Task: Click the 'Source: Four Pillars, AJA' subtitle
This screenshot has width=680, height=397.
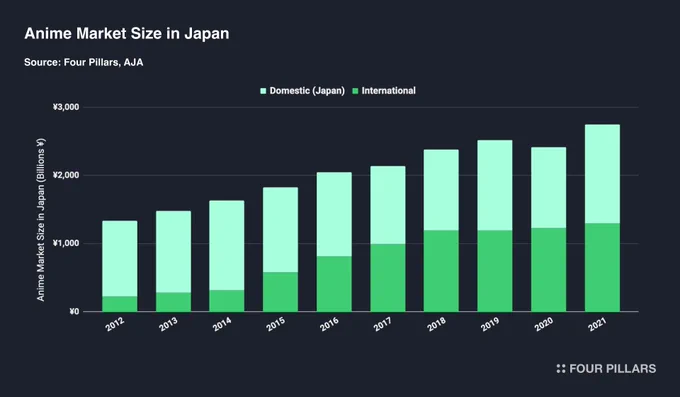Action: click(x=84, y=62)
